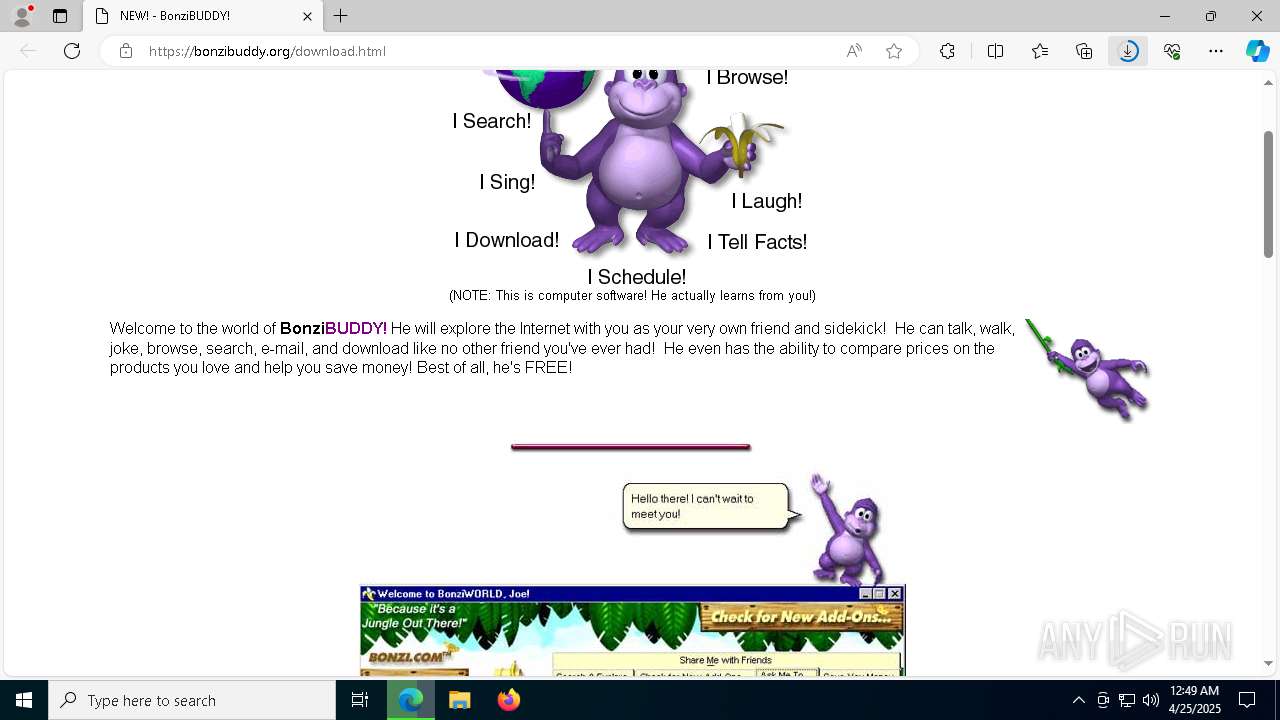The height and width of the screenshot is (720, 1280).
Task: Click the swinging Bonzi monkey image
Action: tap(1088, 369)
